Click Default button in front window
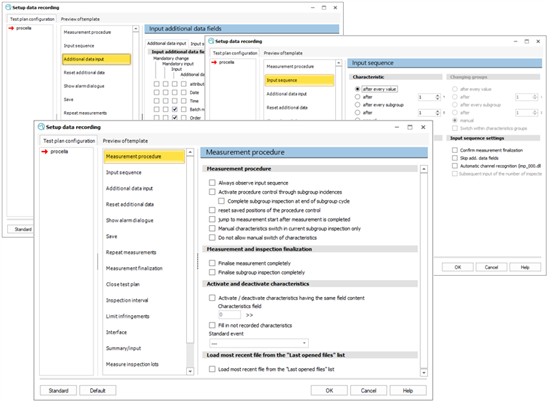This screenshot has height=403, width=549. [97, 390]
